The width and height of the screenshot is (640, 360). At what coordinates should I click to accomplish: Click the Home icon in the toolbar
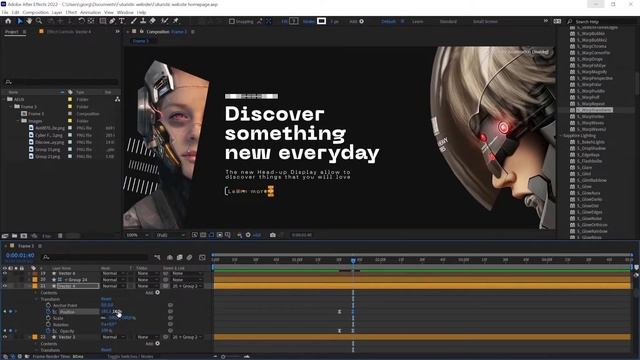[8, 21]
